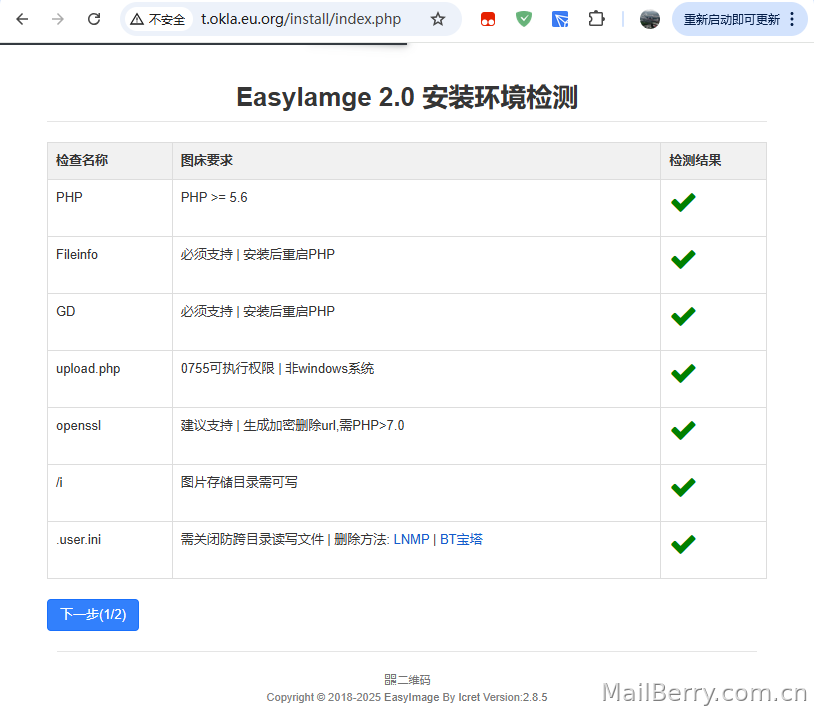The width and height of the screenshot is (814, 710).
Task: Click the Copyright EasyImage footer text
Action: tap(407, 697)
